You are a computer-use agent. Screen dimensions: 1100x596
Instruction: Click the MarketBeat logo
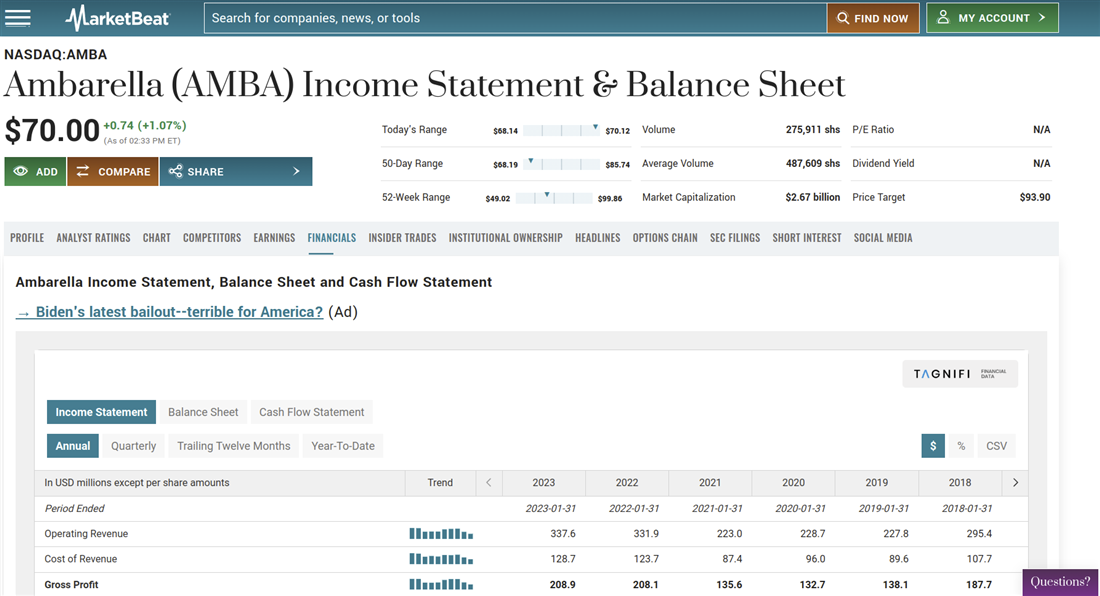[x=118, y=18]
